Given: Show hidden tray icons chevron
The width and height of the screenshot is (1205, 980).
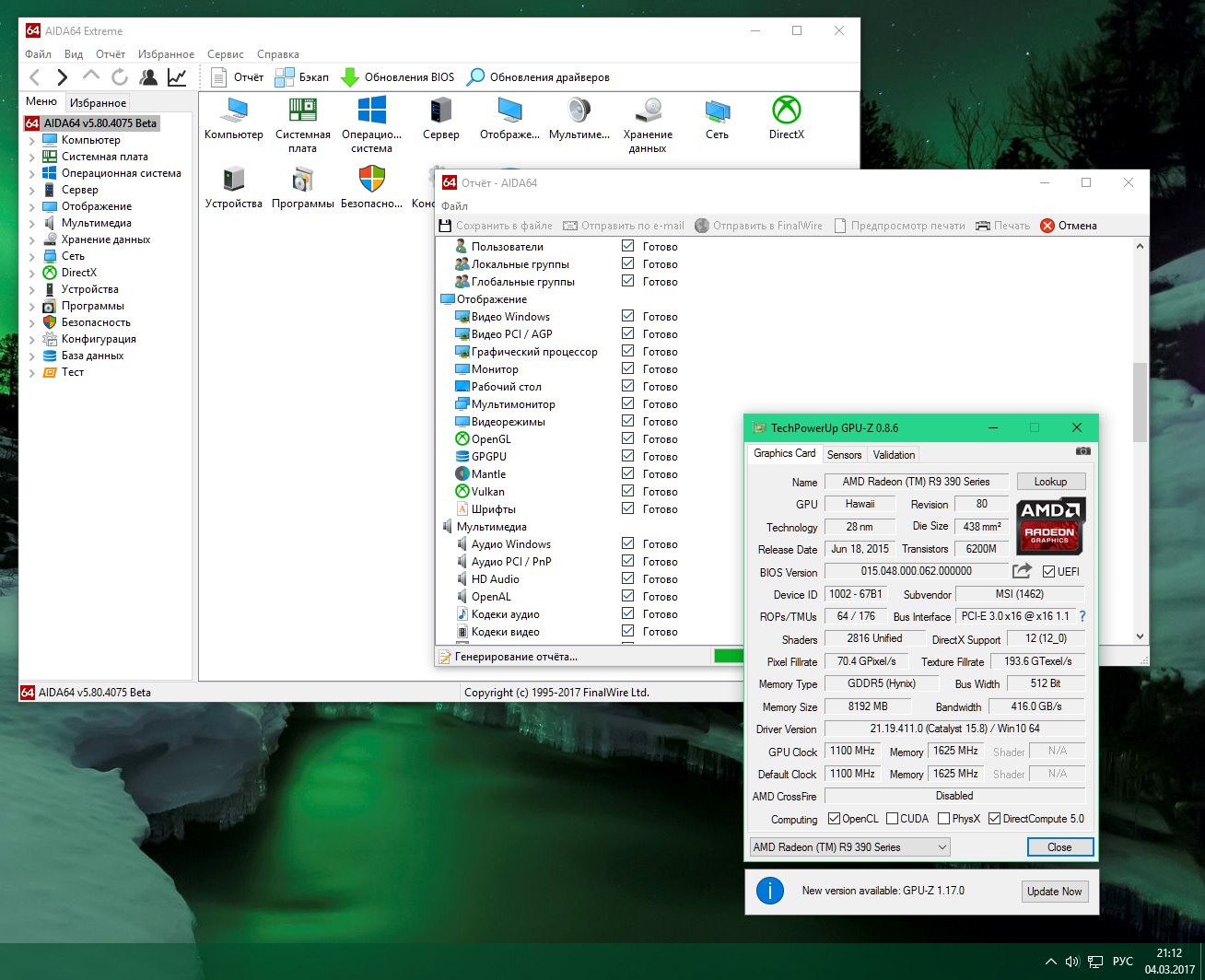Looking at the screenshot, I should click(1051, 962).
